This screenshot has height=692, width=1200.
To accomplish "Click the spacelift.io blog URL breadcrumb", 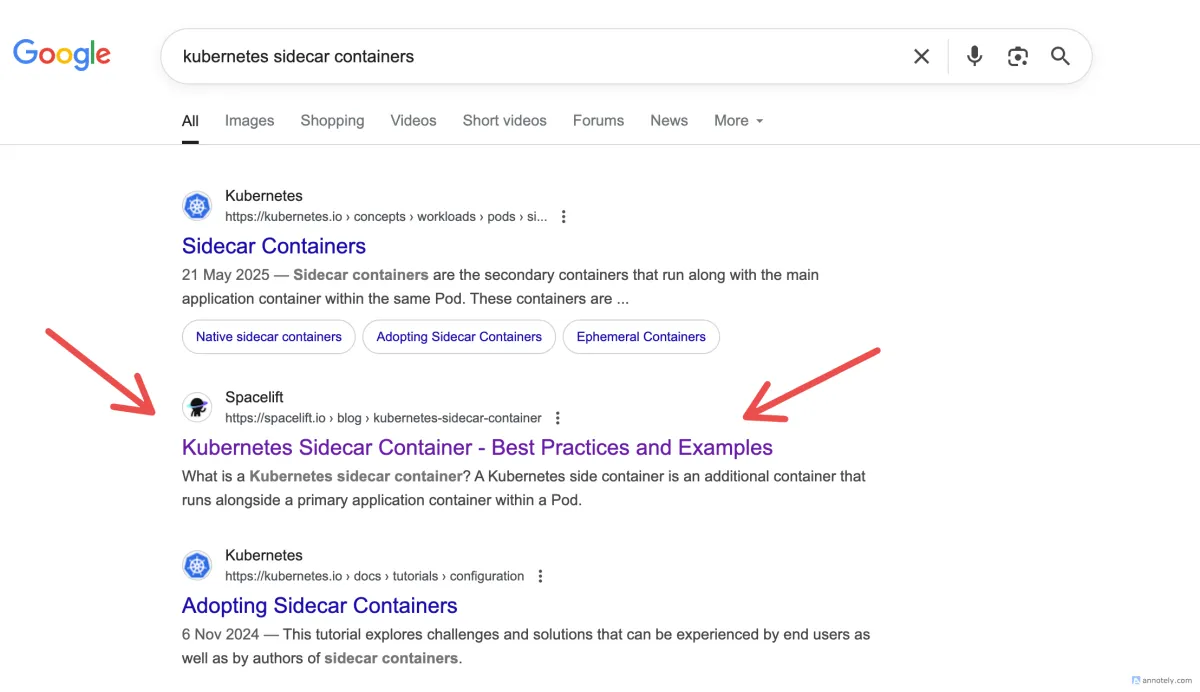I will 383,418.
